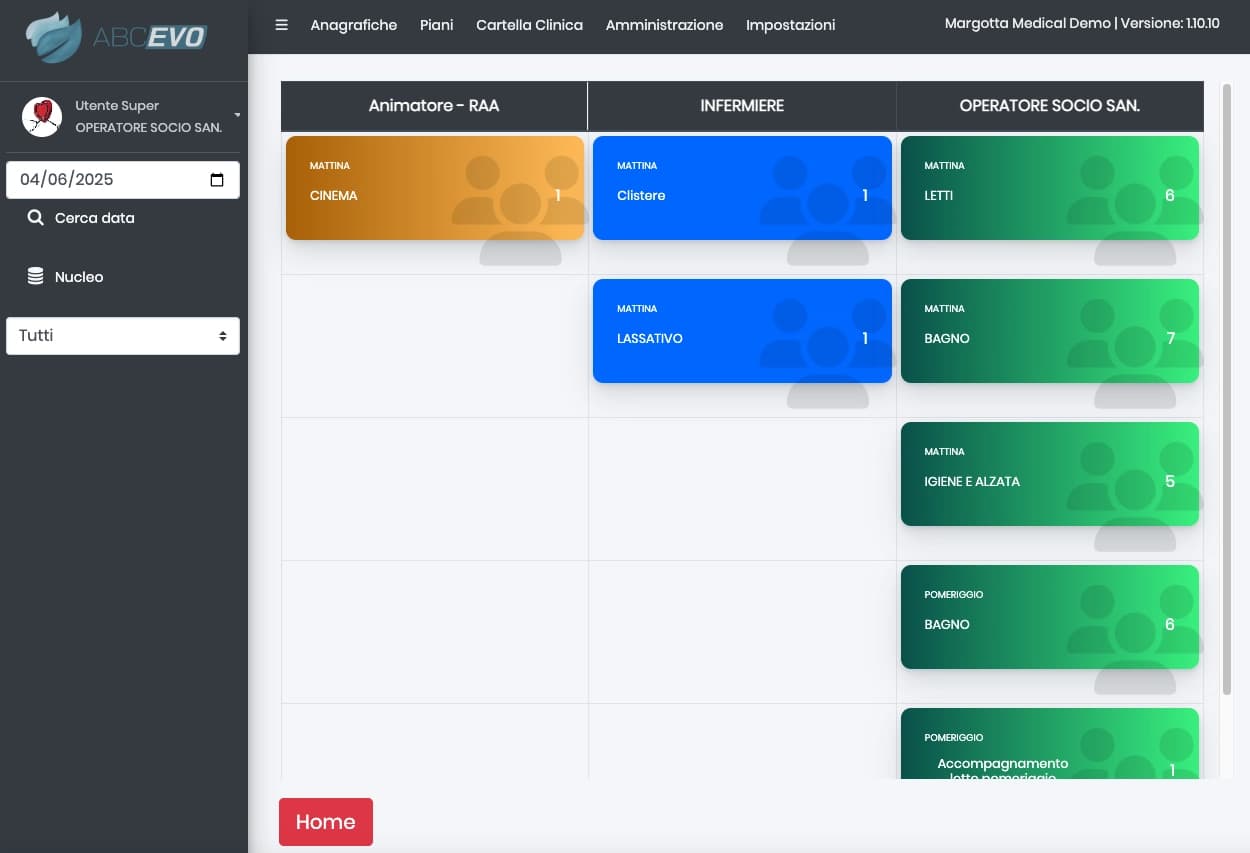Screen dimensions: 1250x853
Task: Open the Cartella Clinica menu
Action: [x=529, y=25]
